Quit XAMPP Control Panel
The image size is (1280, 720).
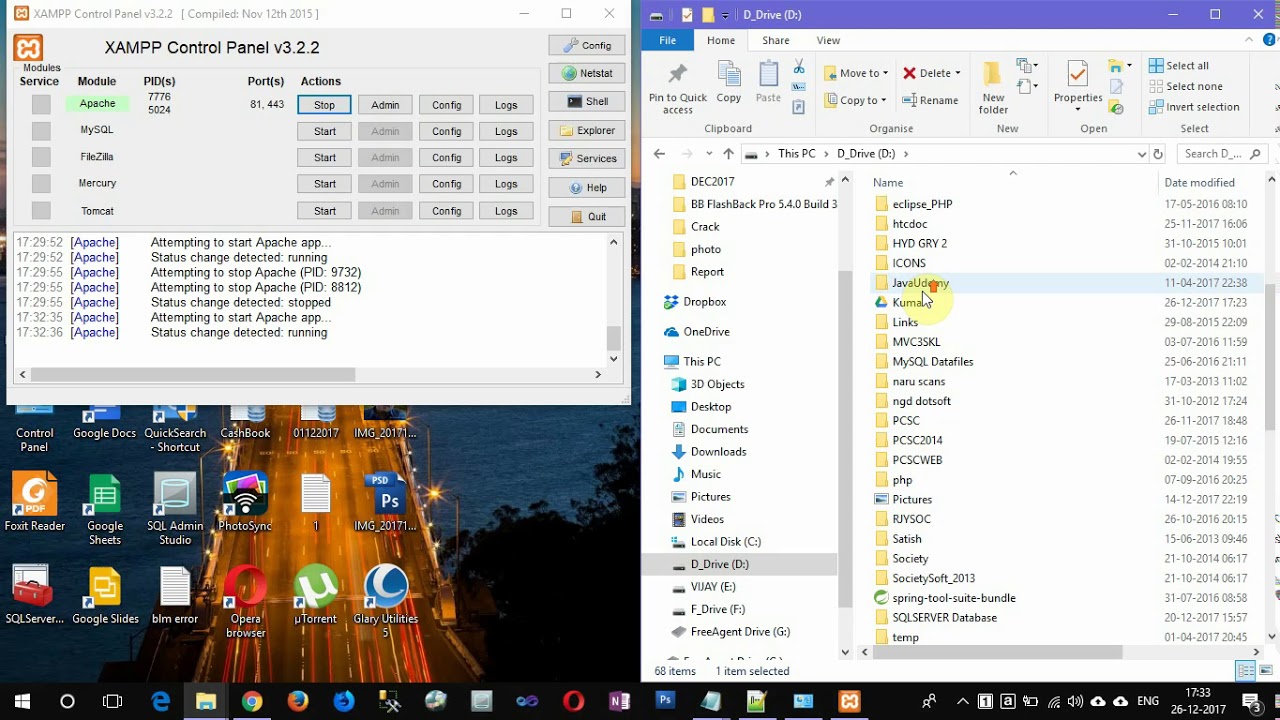coord(586,216)
